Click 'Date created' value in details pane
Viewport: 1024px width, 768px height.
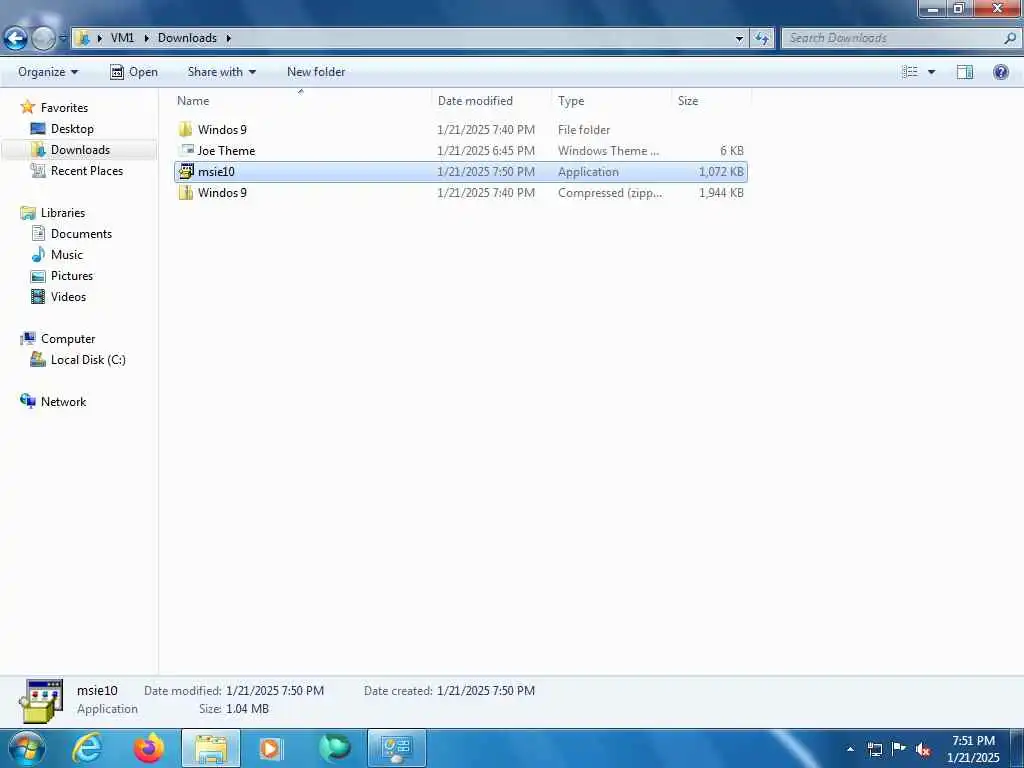pyautogui.click(x=485, y=690)
